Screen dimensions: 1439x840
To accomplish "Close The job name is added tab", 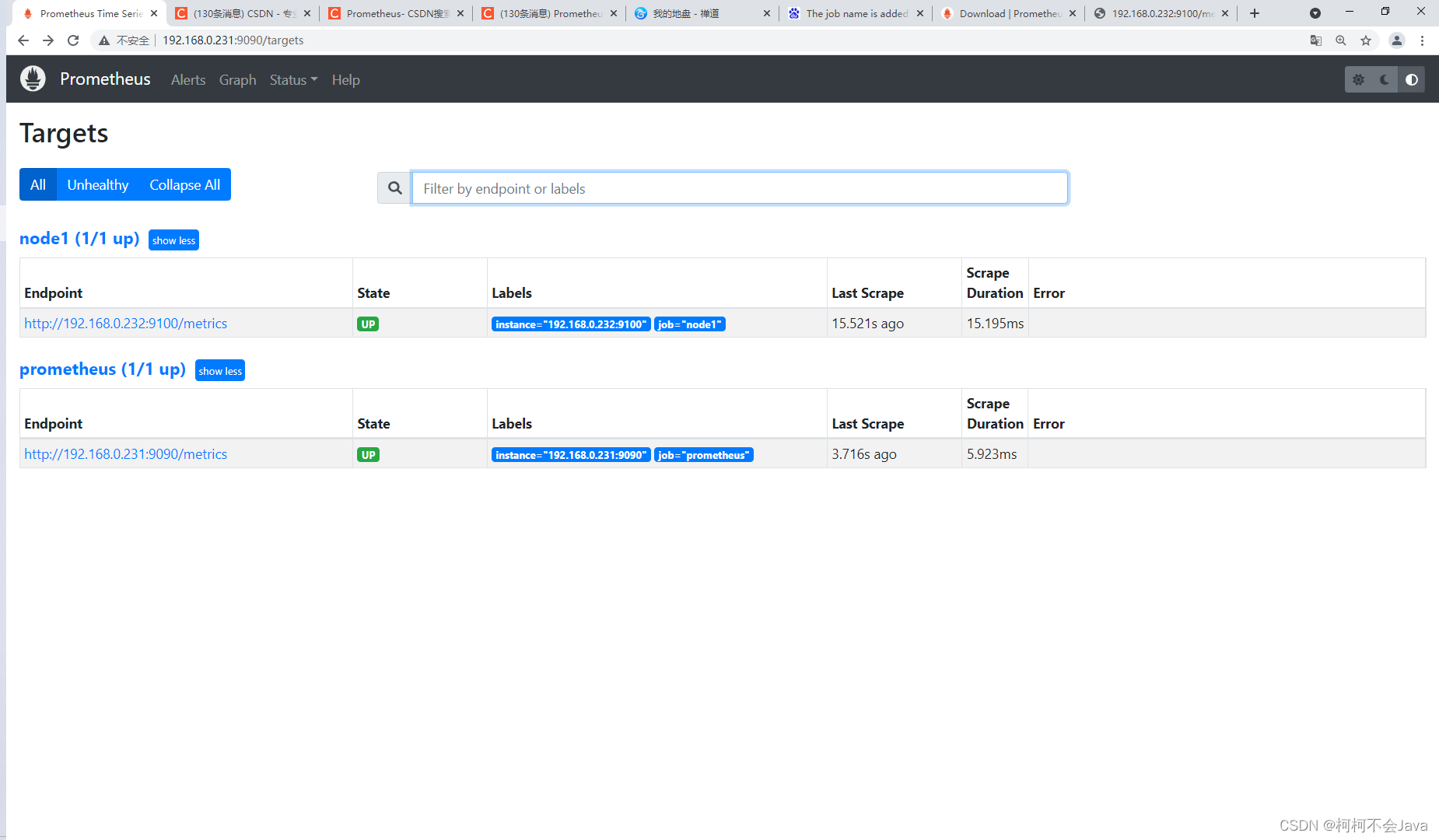I will (920, 13).
